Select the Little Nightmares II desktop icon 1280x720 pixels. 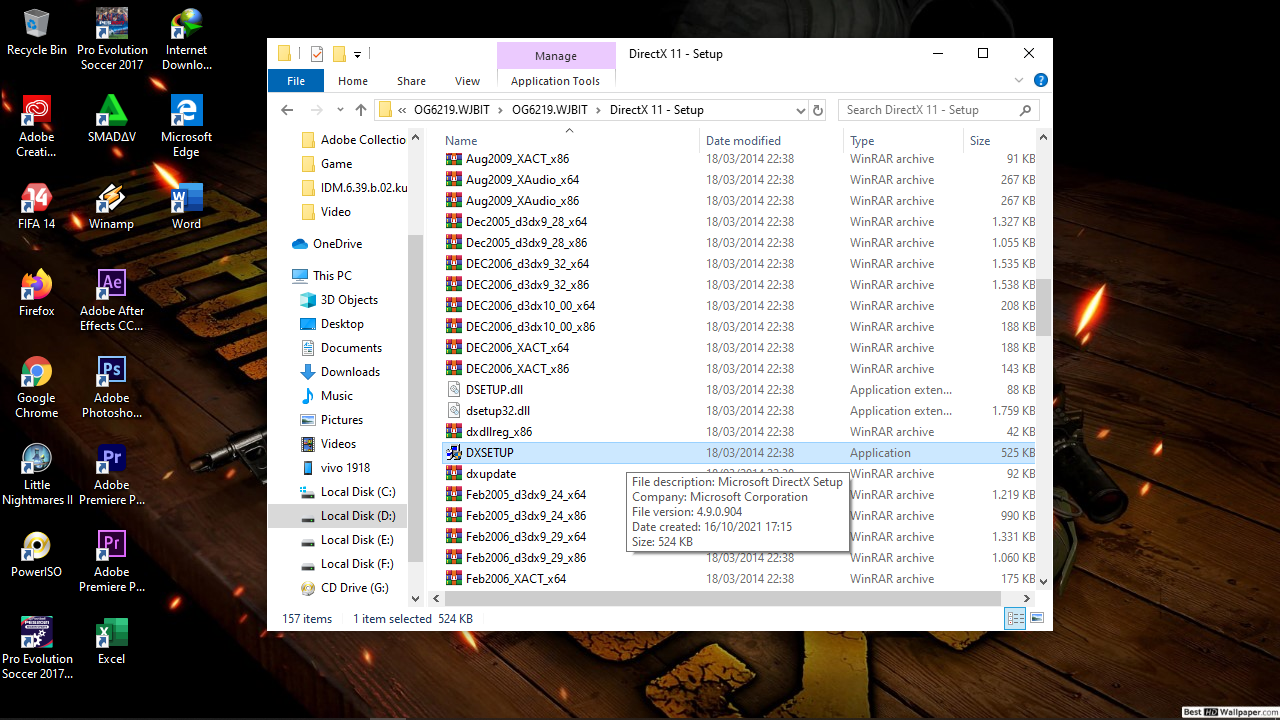tap(37, 474)
